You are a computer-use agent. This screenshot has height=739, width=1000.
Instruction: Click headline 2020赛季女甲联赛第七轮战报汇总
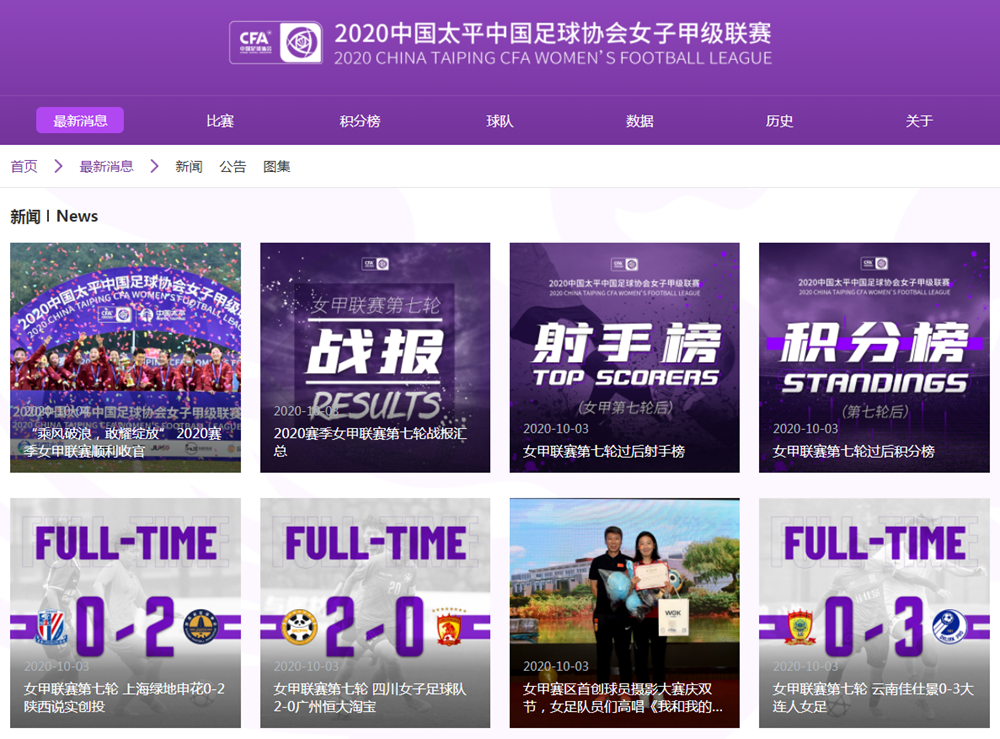(x=370, y=442)
